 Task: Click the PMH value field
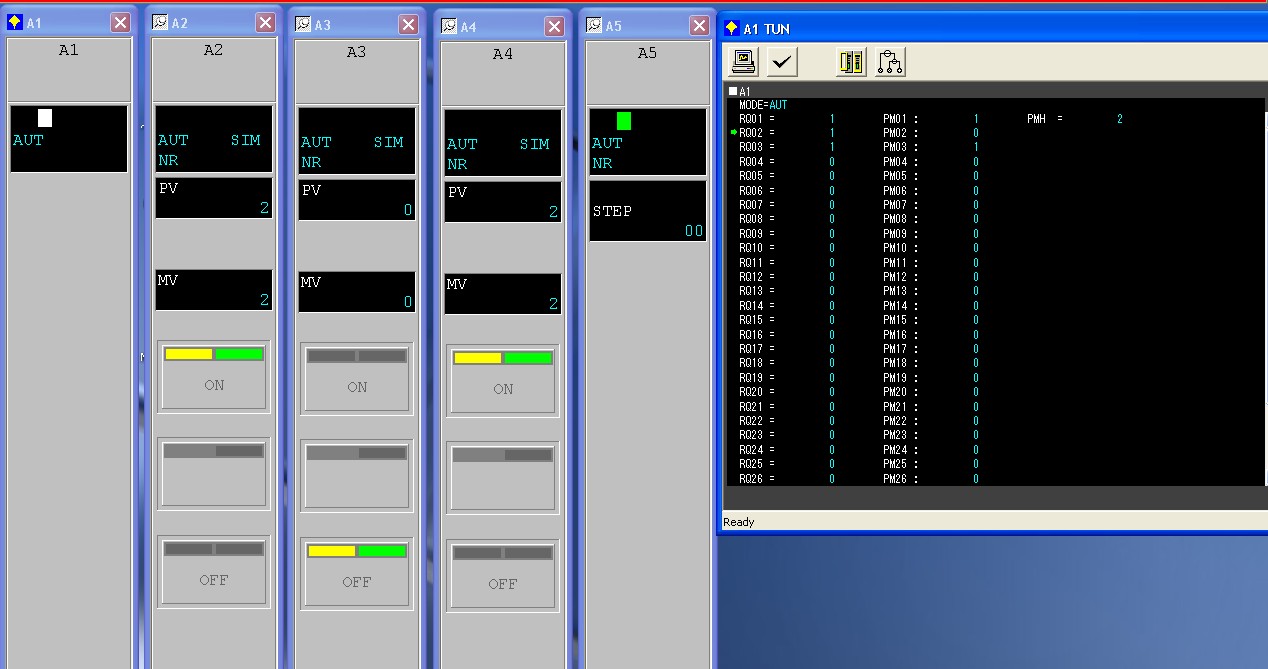click(1119, 119)
